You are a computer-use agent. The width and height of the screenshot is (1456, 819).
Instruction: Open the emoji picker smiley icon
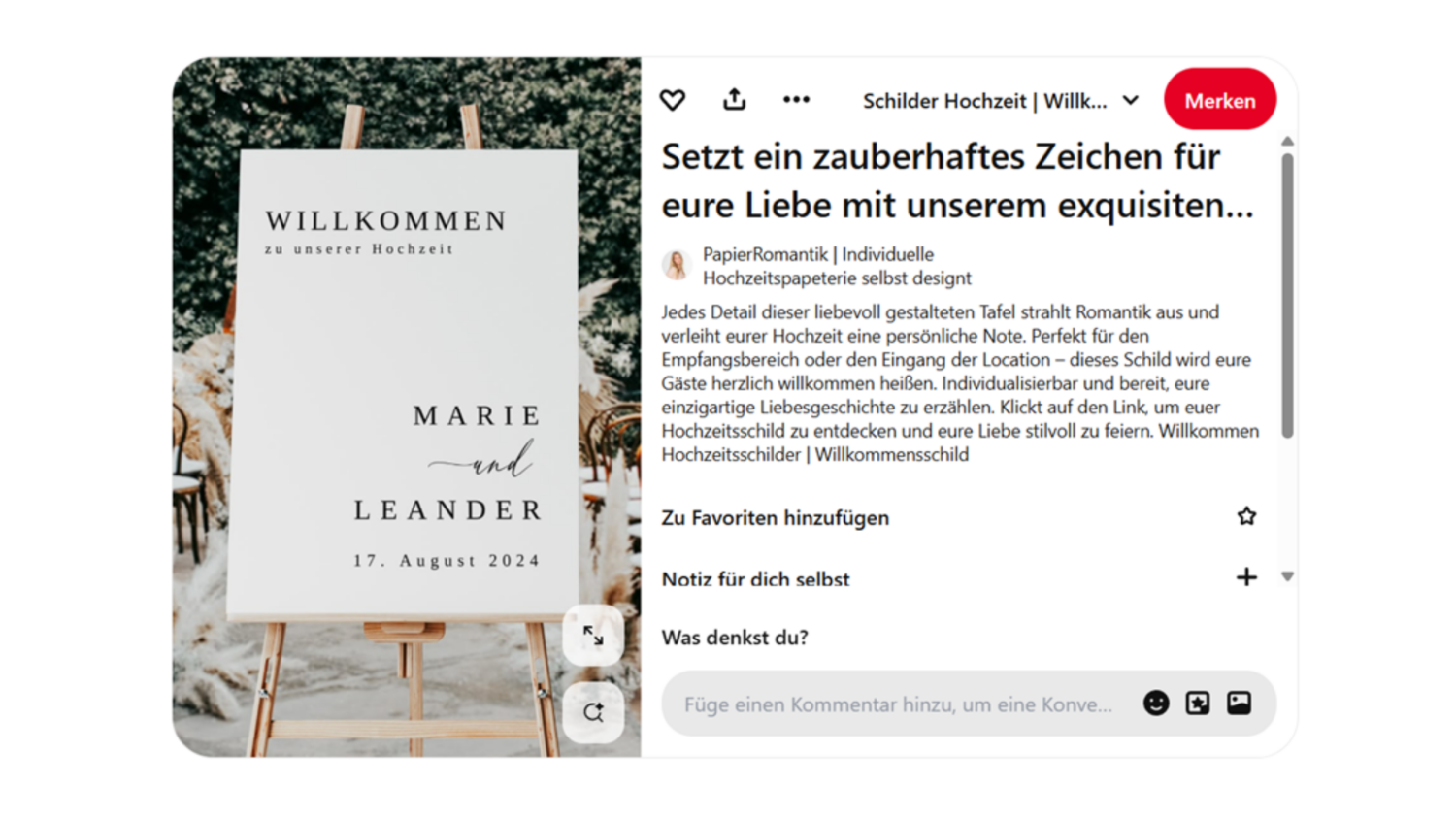point(1156,704)
